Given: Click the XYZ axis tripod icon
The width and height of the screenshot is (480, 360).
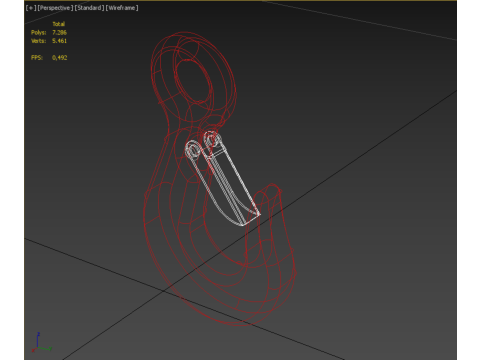Looking at the screenshot, I should [41, 342].
